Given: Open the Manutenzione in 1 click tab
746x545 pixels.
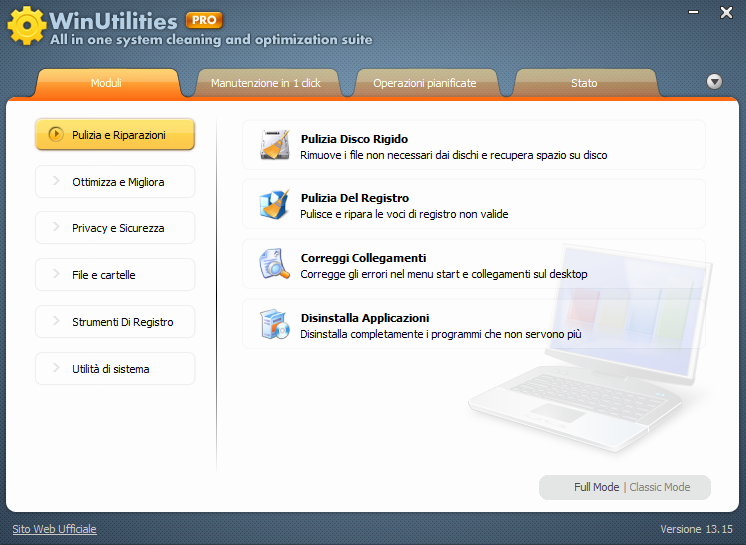Looking at the screenshot, I should pyautogui.click(x=266, y=83).
